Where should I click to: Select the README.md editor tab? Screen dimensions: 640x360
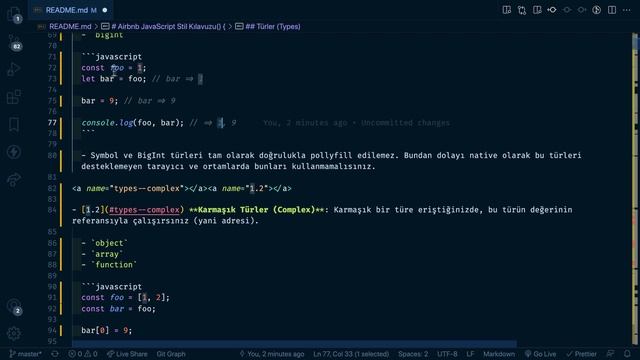click(x=71, y=10)
